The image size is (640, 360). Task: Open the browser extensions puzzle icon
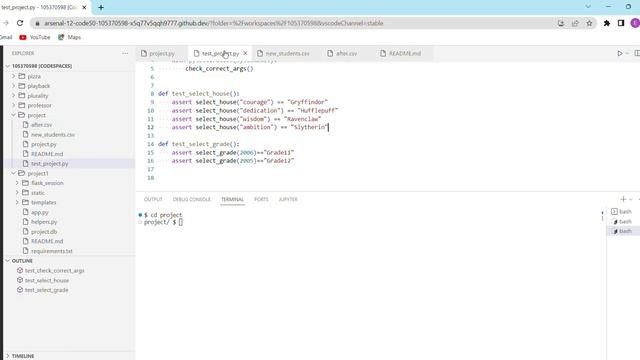(x=607, y=23)
